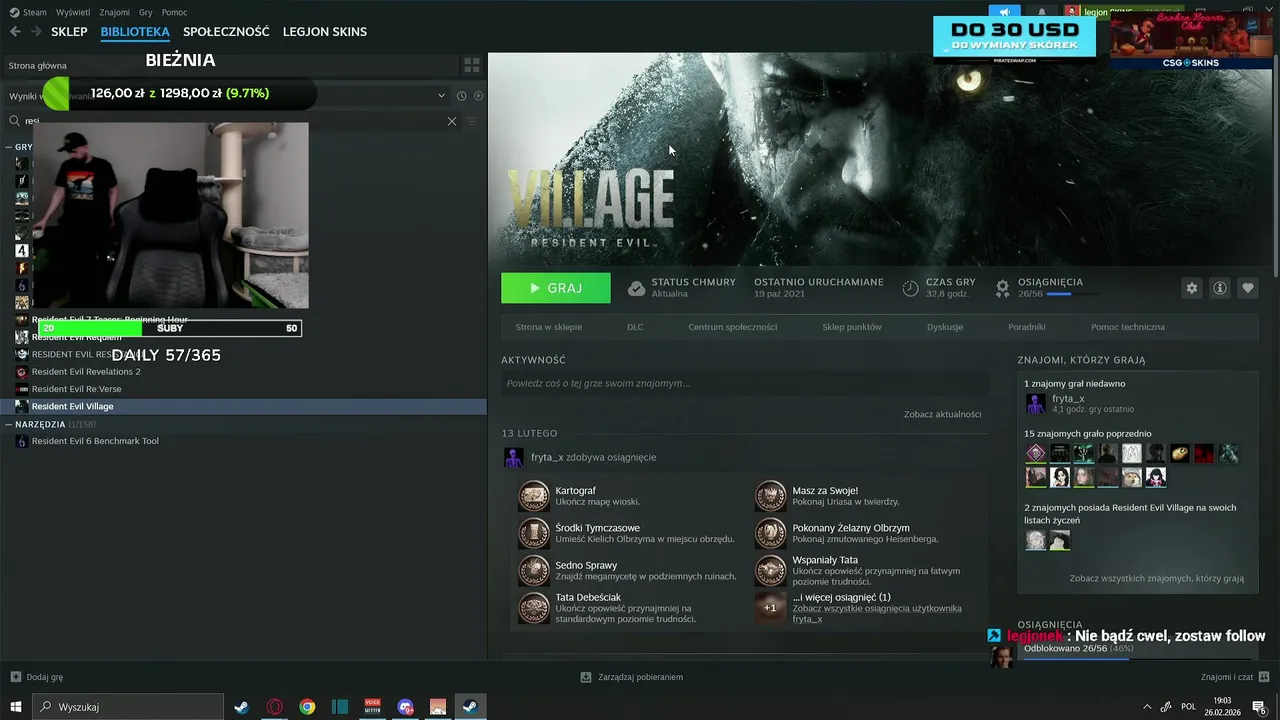1280x720 pixels.
Task: Open Masz za Swoje! achievement icon
Action: point(770,496)
